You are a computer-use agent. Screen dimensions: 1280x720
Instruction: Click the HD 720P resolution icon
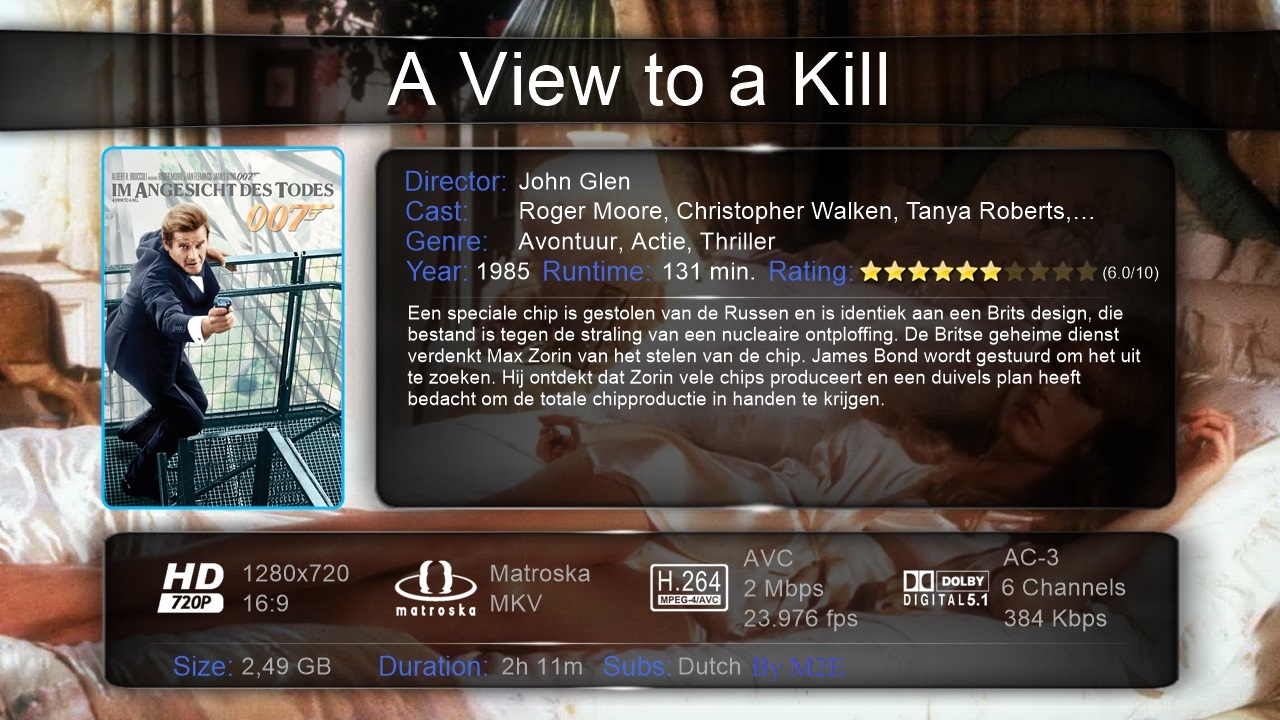point(192,587)
